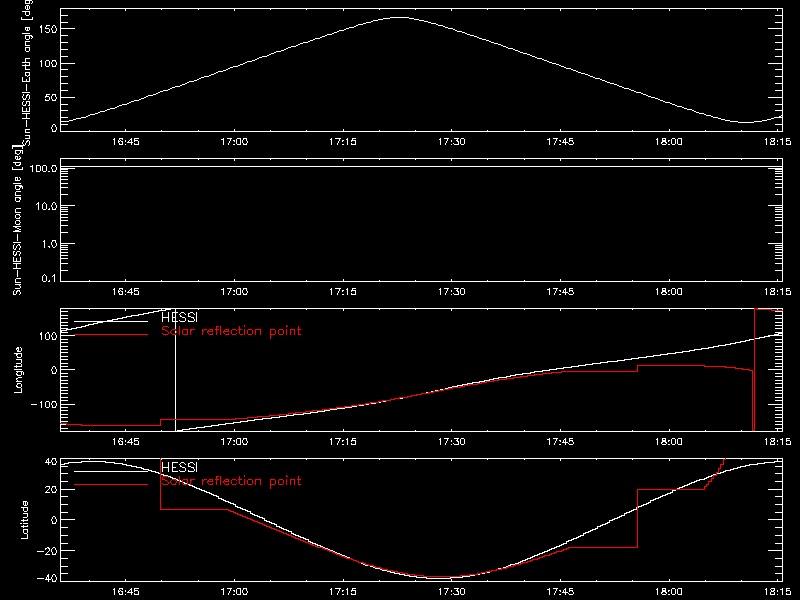Click the 50 tick on Earth angle axis
This screenshot has width=800, height=600.
51,97
